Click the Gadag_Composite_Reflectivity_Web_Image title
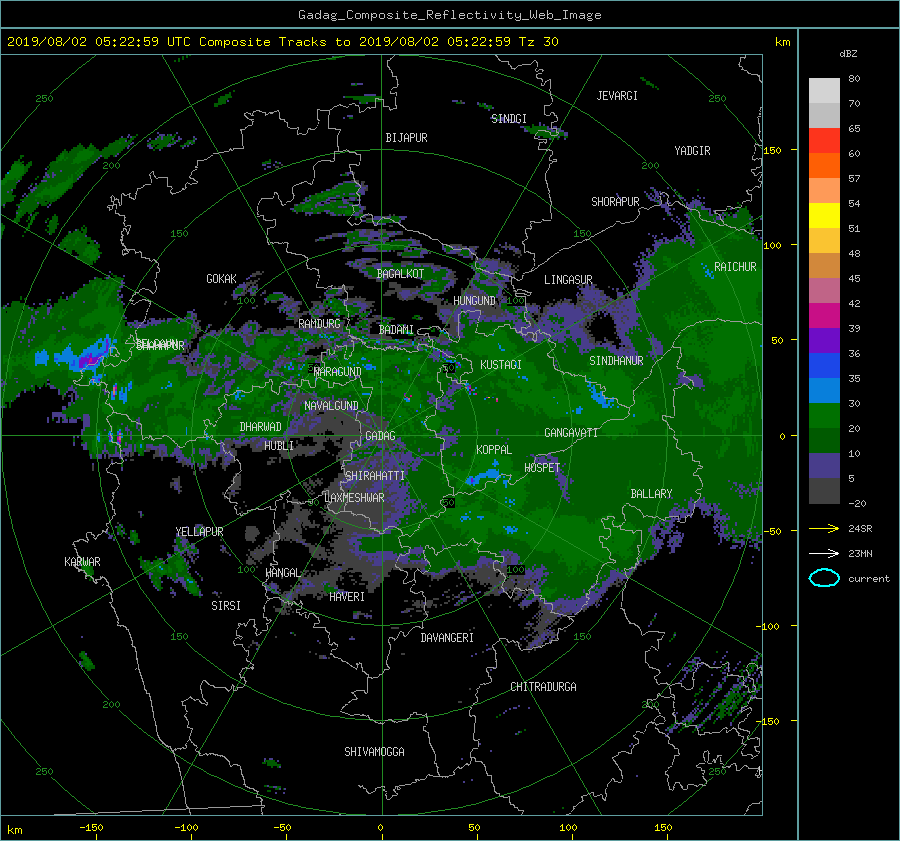 [449, 15]
